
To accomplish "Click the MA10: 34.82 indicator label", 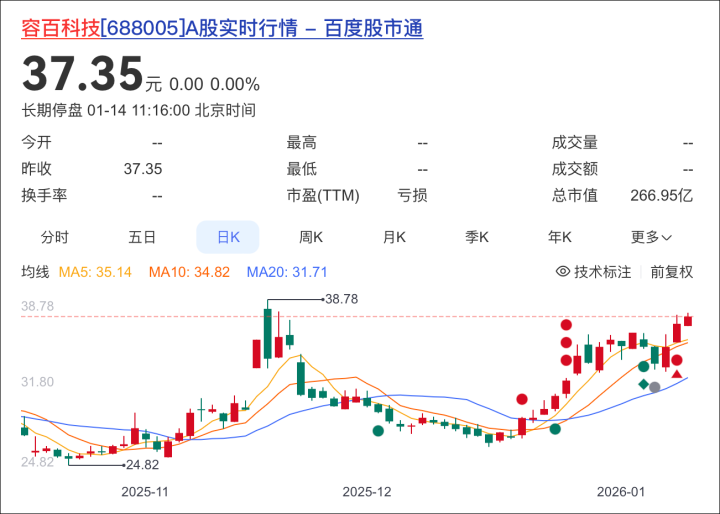I will click(x=189, y=272).
